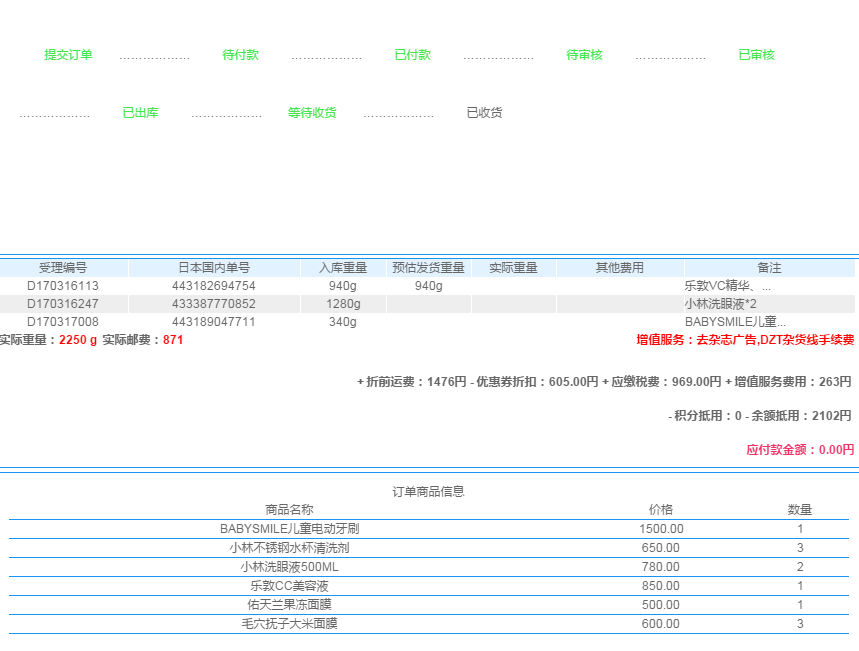Click the 940g warehouse weight cell
This screenshot has height=651, width=859.
point(343,286)
